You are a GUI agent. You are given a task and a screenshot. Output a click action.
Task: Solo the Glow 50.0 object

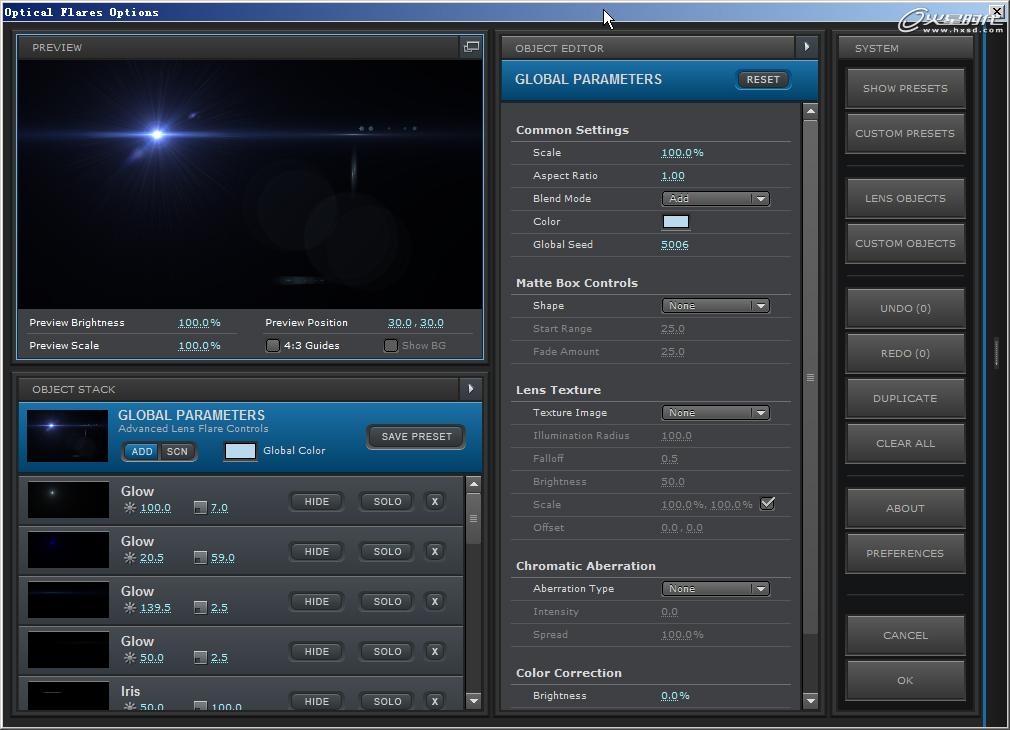387,651
